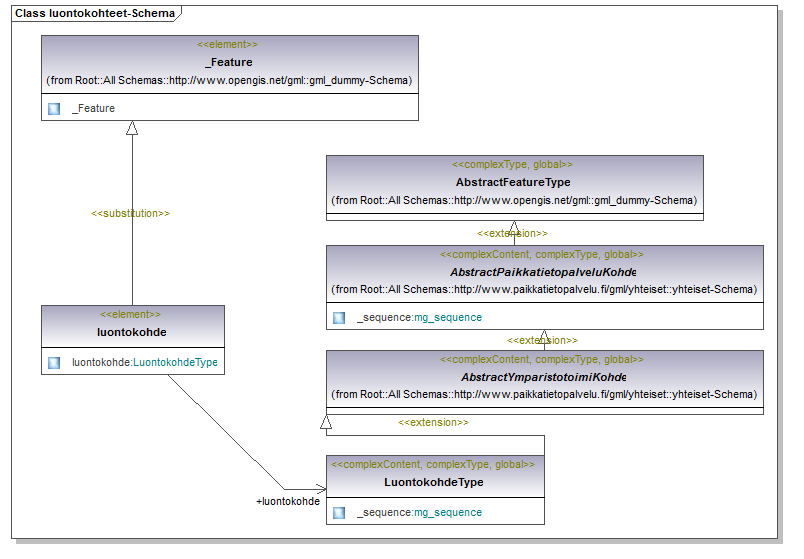Select the luontokohde element class header
The height and width of the screenshot is (559, 804).
pyautogui.click(x=133, y=327)
